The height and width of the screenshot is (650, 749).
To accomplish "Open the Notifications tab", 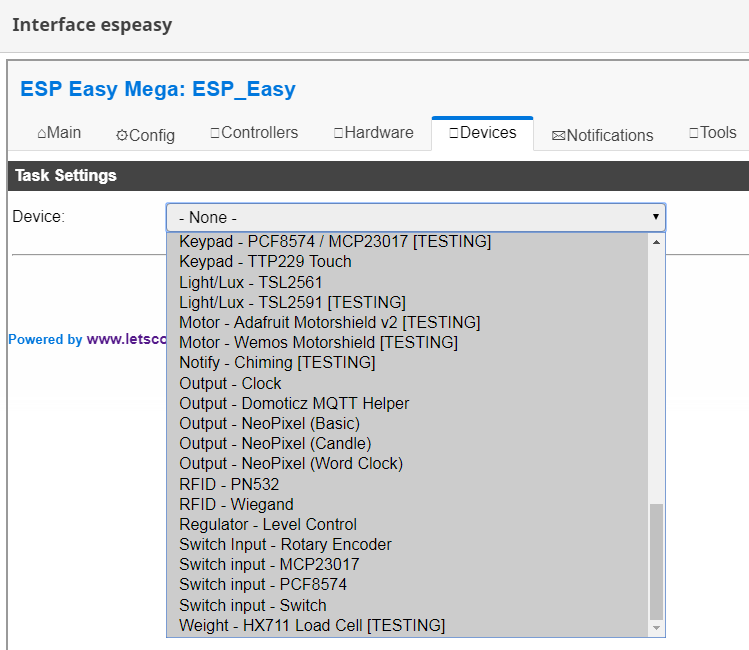I will [x=602, y=135].
